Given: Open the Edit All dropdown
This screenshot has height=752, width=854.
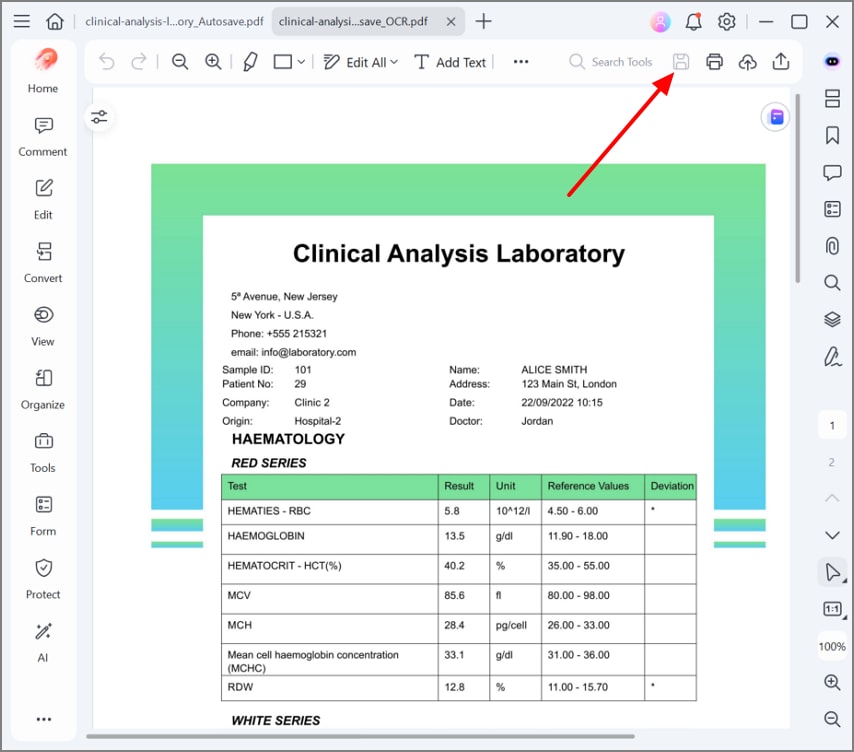Looking at the screenshot, I should pos(361,62).
